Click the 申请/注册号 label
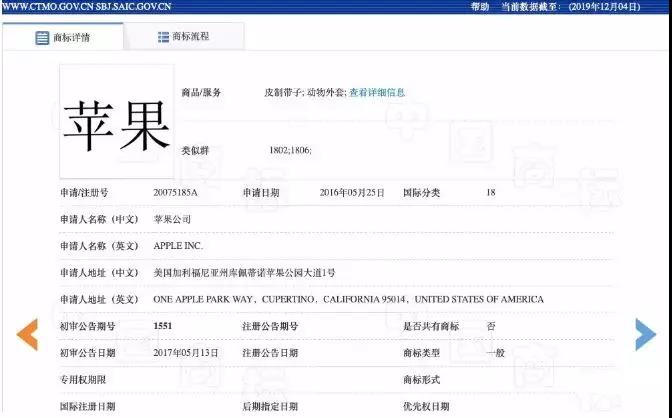 tap(84, 193)
